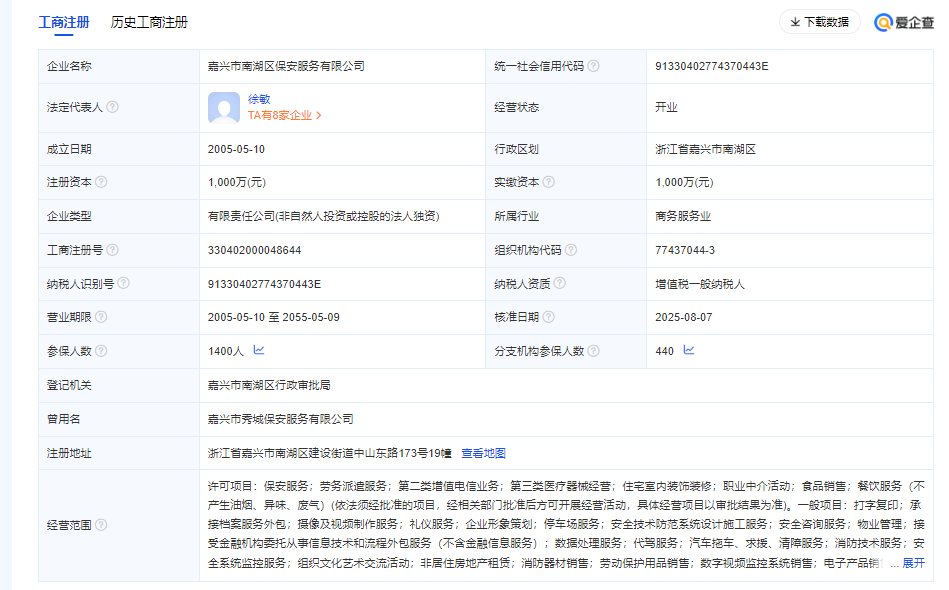Image resolution: width=949 pixels, height=590 pixels.
Task: Click the legal representative avatar image
Action: pos(223,107)
